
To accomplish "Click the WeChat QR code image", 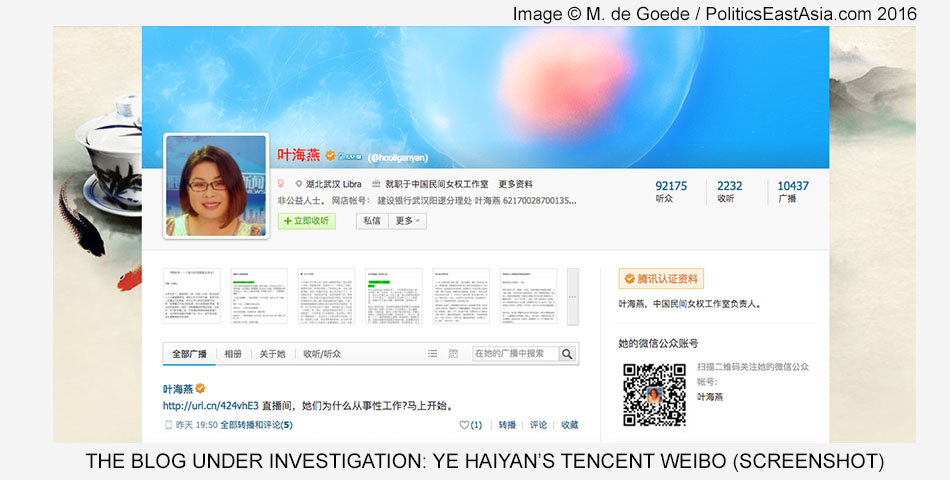I will (654, 395).
